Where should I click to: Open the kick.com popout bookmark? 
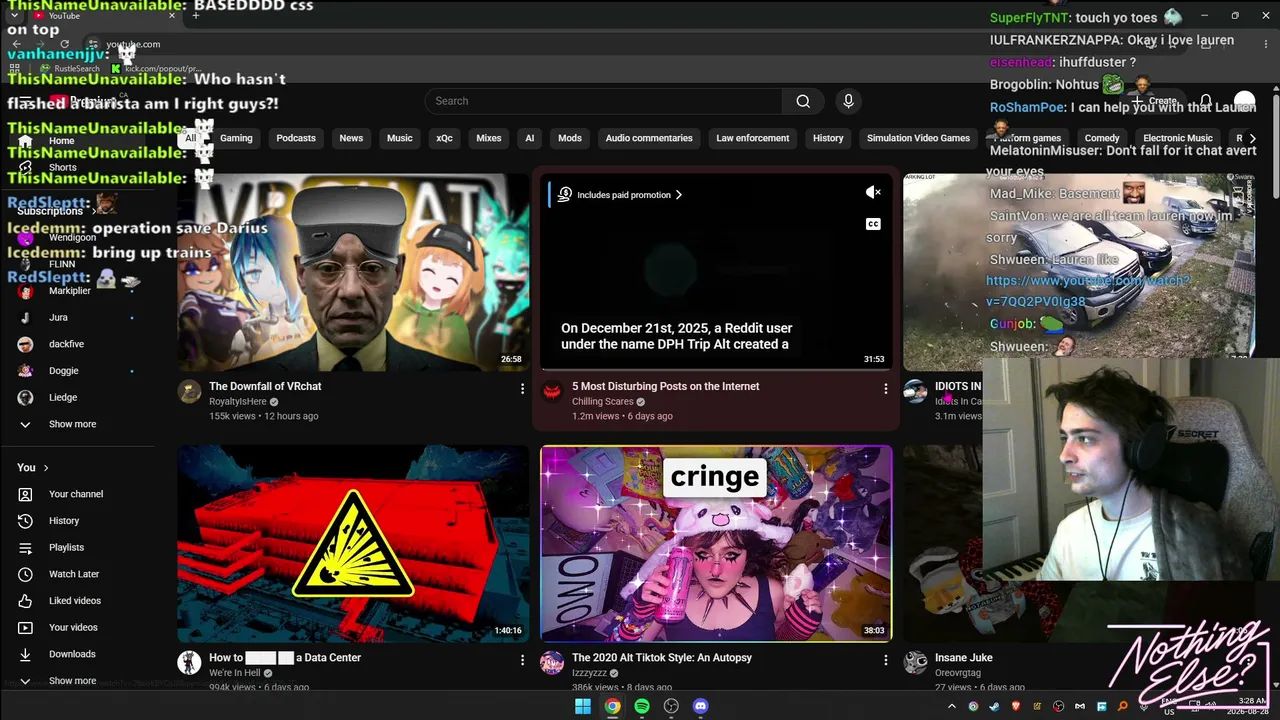pos(155,69)
